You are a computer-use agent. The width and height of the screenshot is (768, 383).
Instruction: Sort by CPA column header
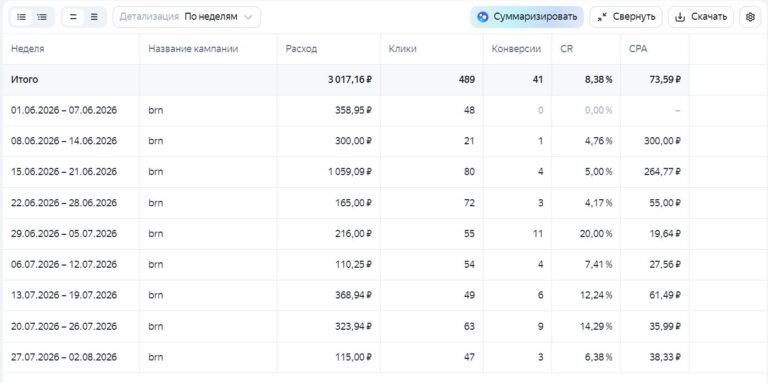pos(638,49)
